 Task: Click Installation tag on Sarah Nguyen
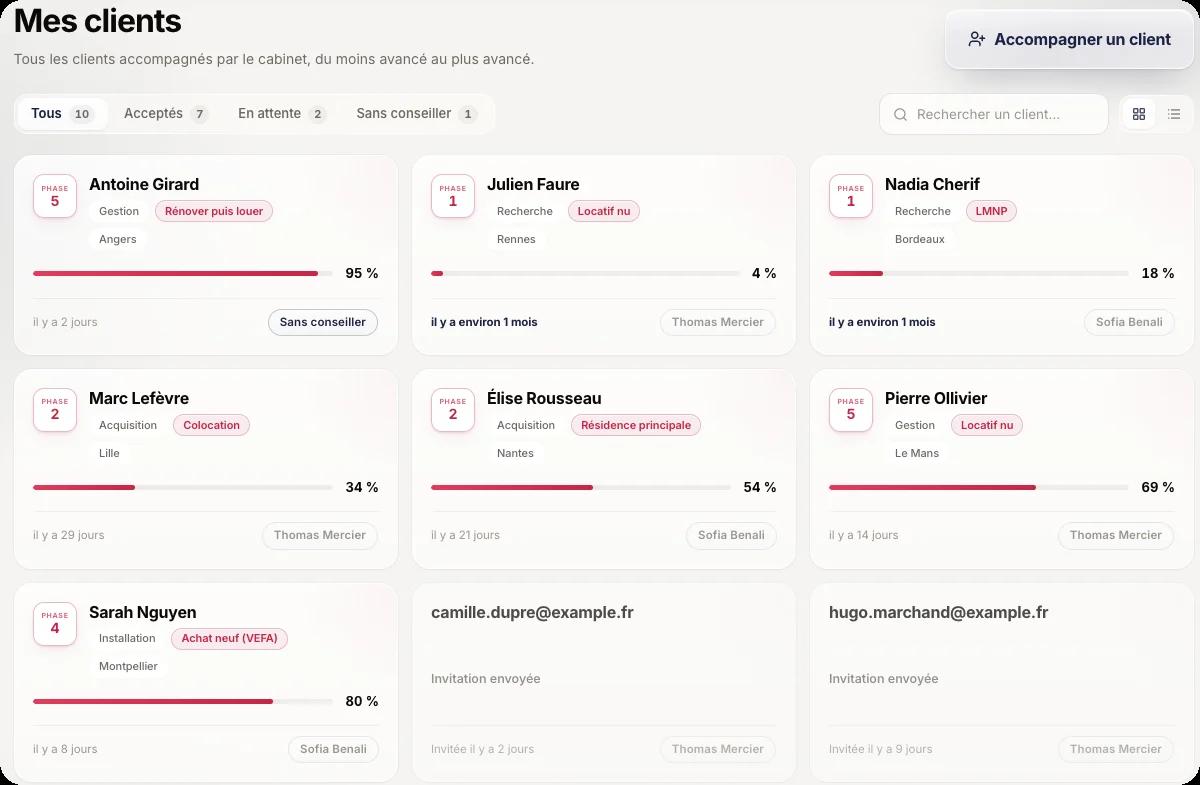click(127, 638)
